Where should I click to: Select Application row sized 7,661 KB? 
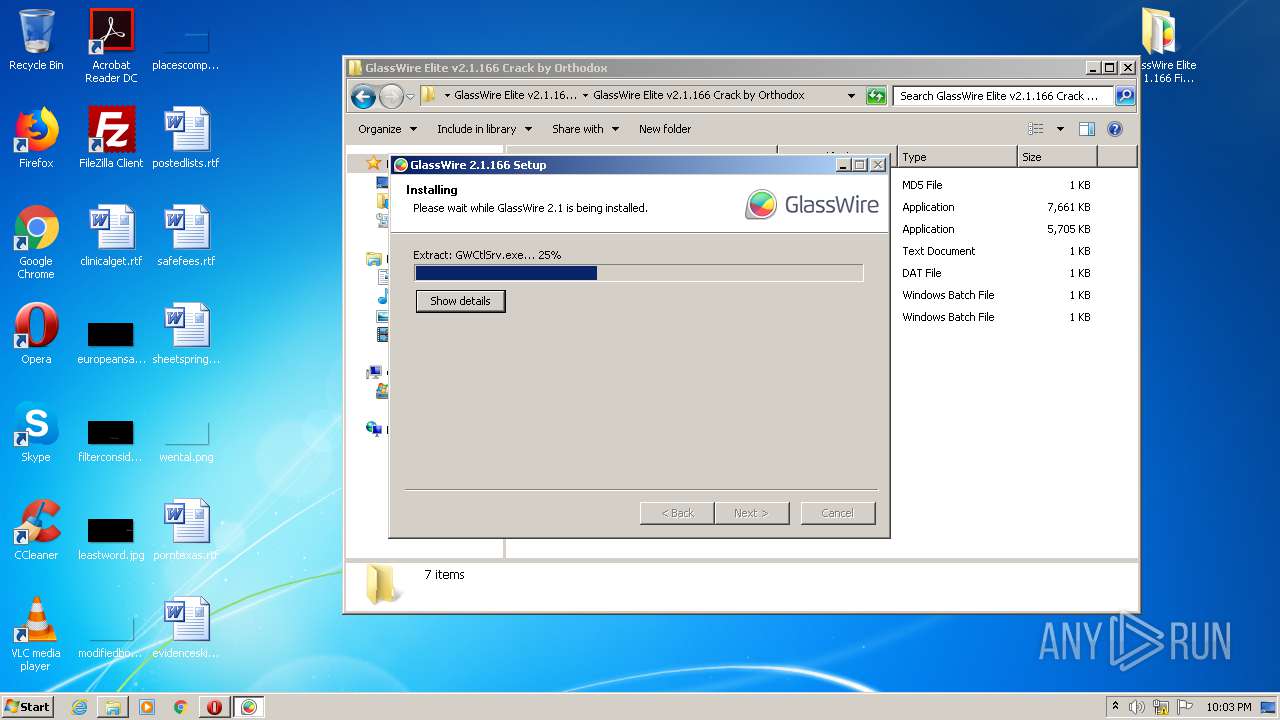[x=996, y=207]
